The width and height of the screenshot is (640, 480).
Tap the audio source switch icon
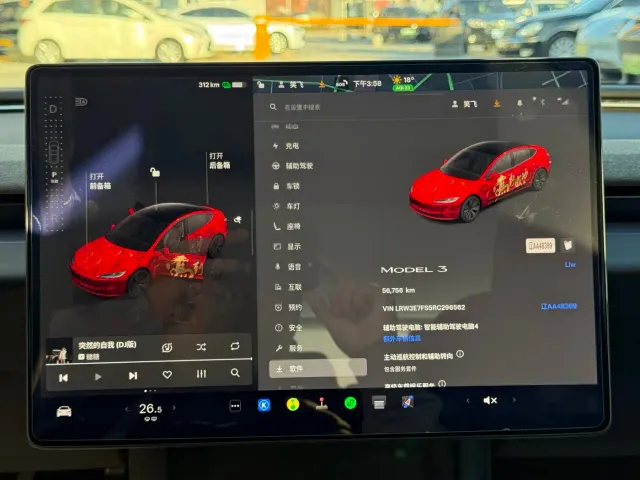pos(167,348)
